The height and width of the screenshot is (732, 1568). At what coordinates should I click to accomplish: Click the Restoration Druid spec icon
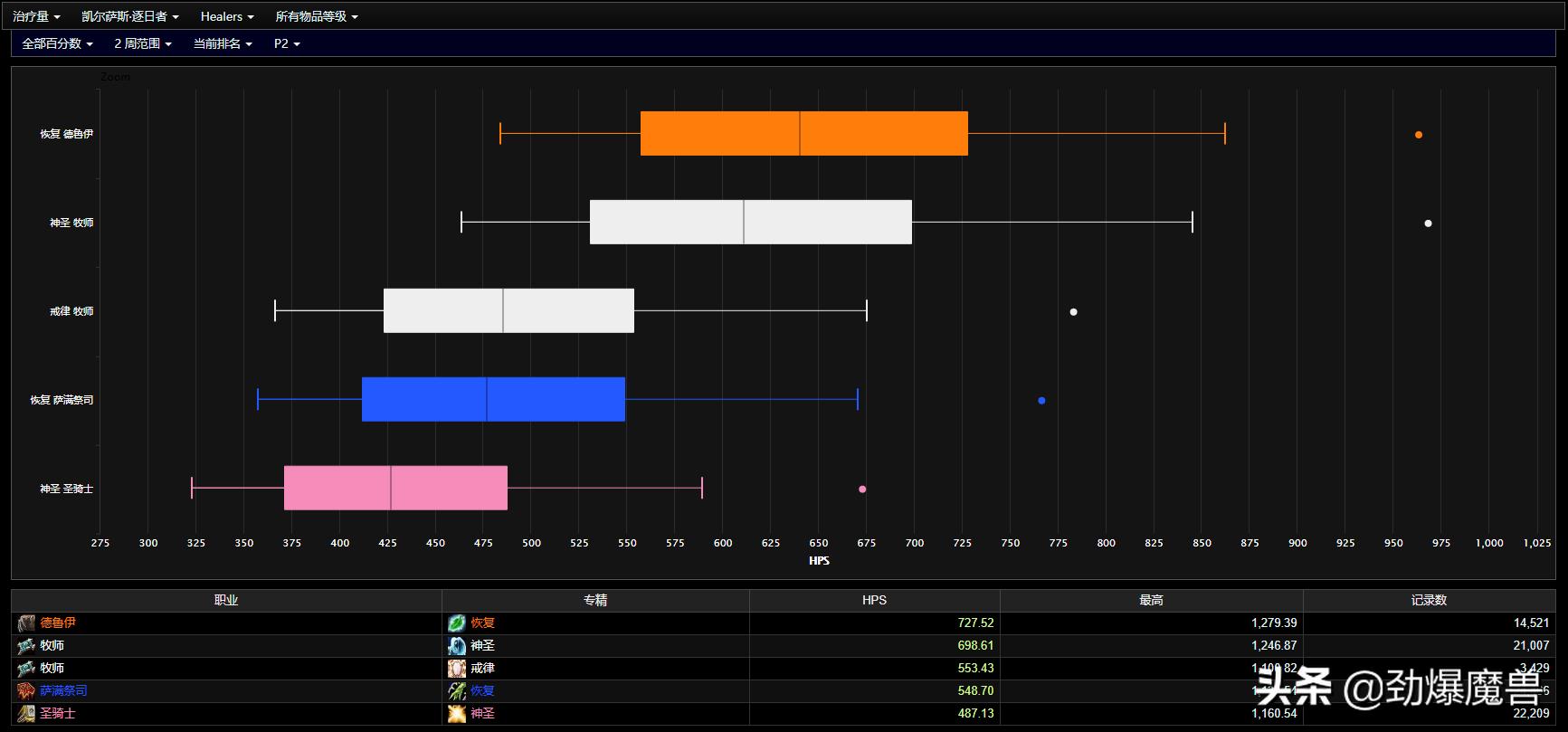[x=457, y=623]
